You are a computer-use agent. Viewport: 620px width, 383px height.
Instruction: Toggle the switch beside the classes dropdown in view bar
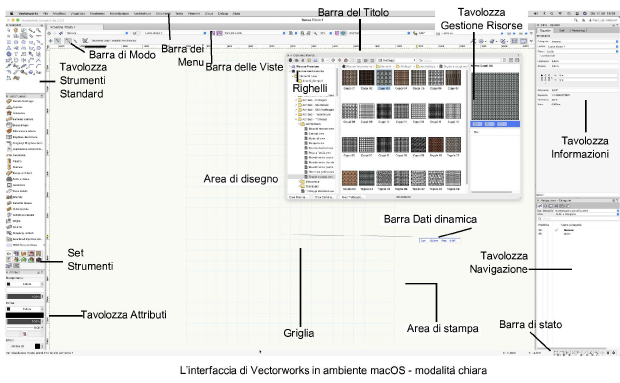136,33
